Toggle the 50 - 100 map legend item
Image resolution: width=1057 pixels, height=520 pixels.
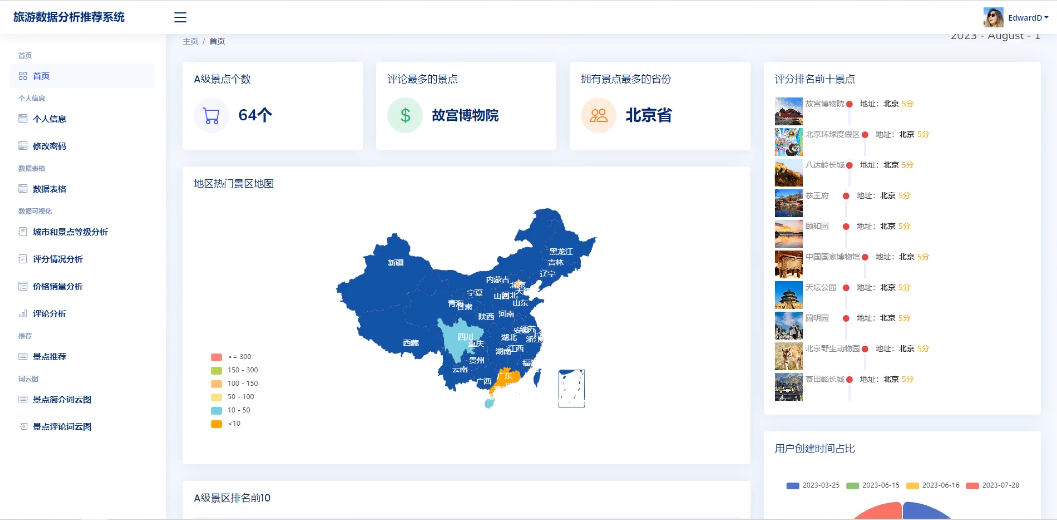tap(233, 397)
